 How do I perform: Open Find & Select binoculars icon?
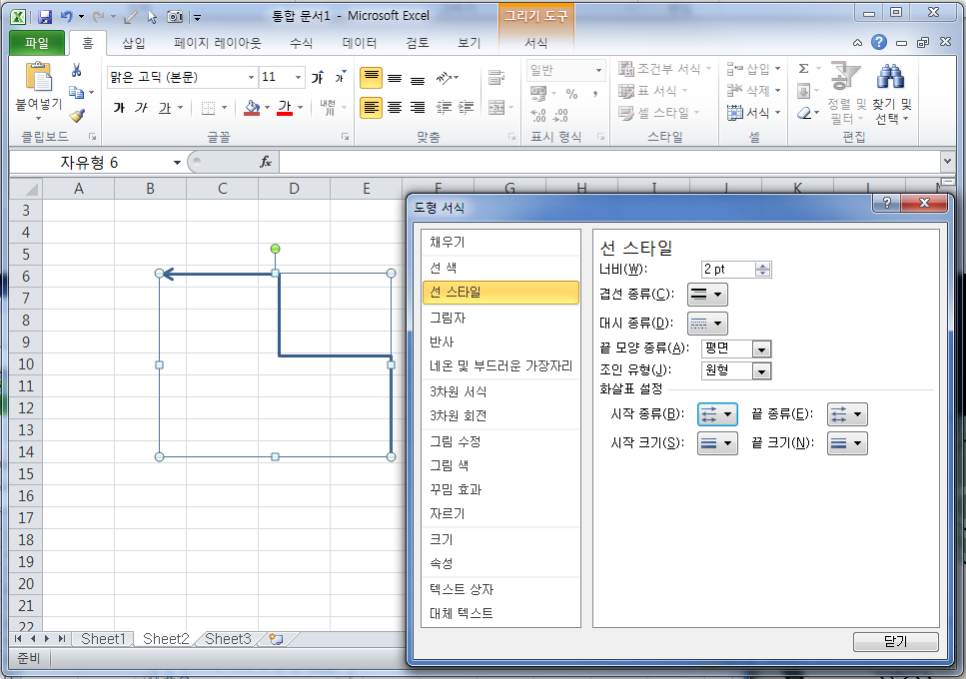[x=890, y=77]
